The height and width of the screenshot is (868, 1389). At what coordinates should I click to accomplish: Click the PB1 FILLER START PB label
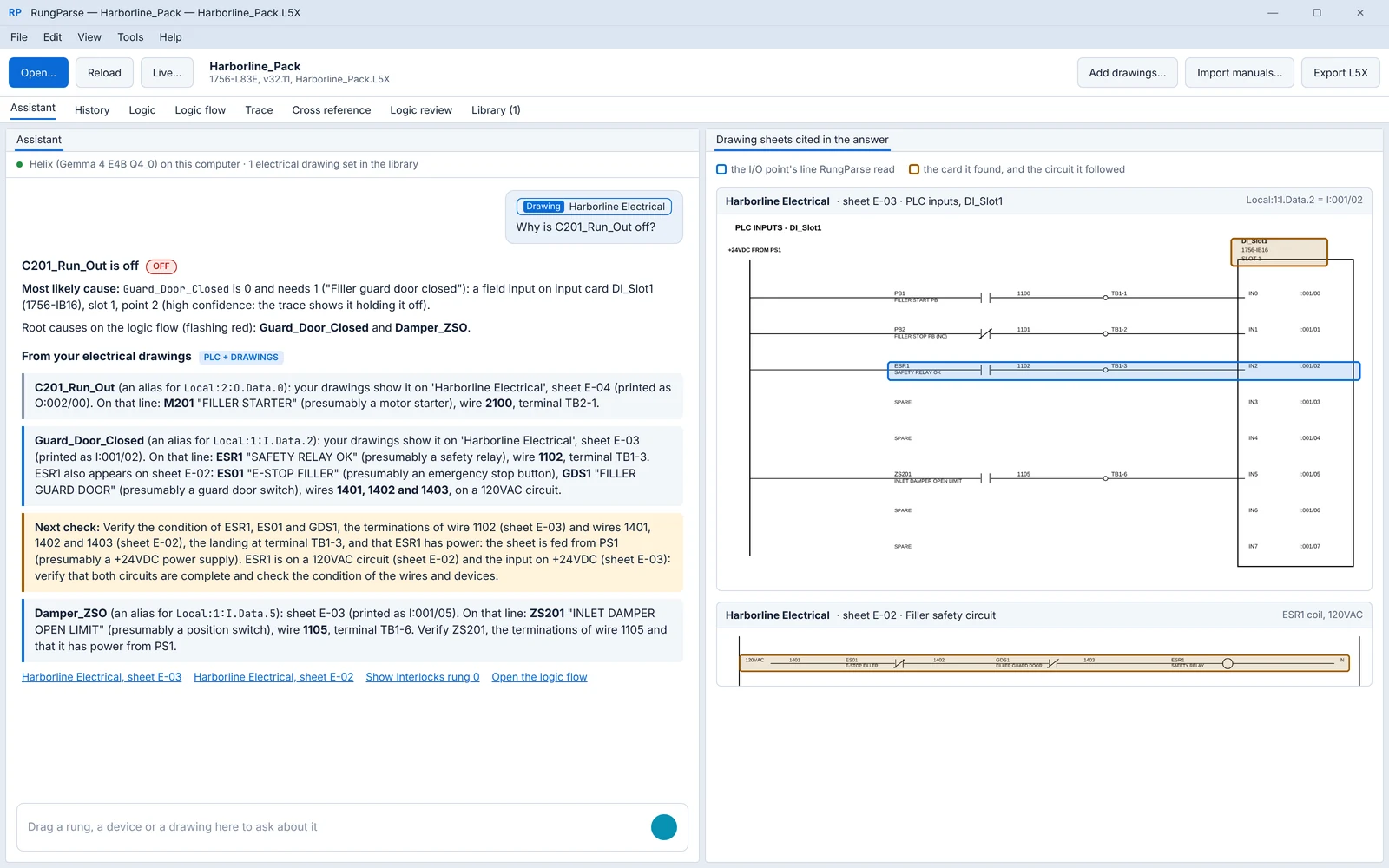pyautogui.click(x=916, y=297)
